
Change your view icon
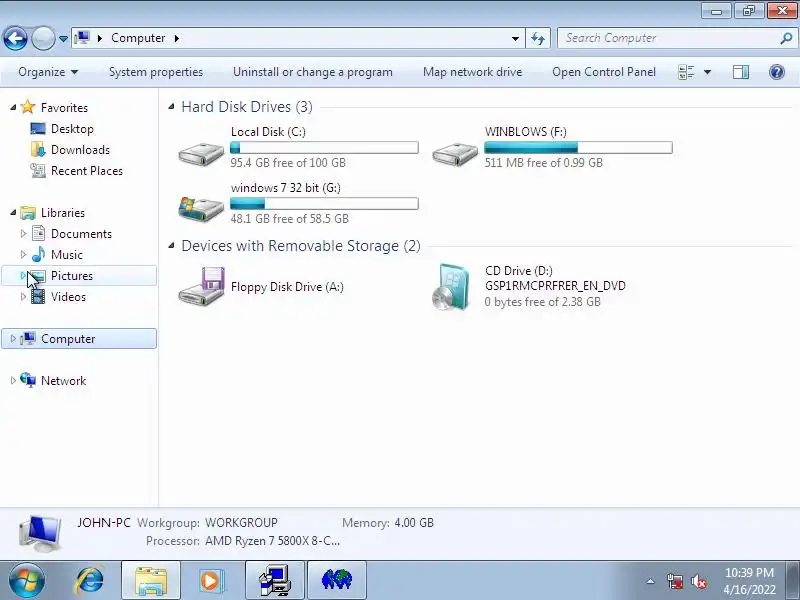click(x=686, y=72)
